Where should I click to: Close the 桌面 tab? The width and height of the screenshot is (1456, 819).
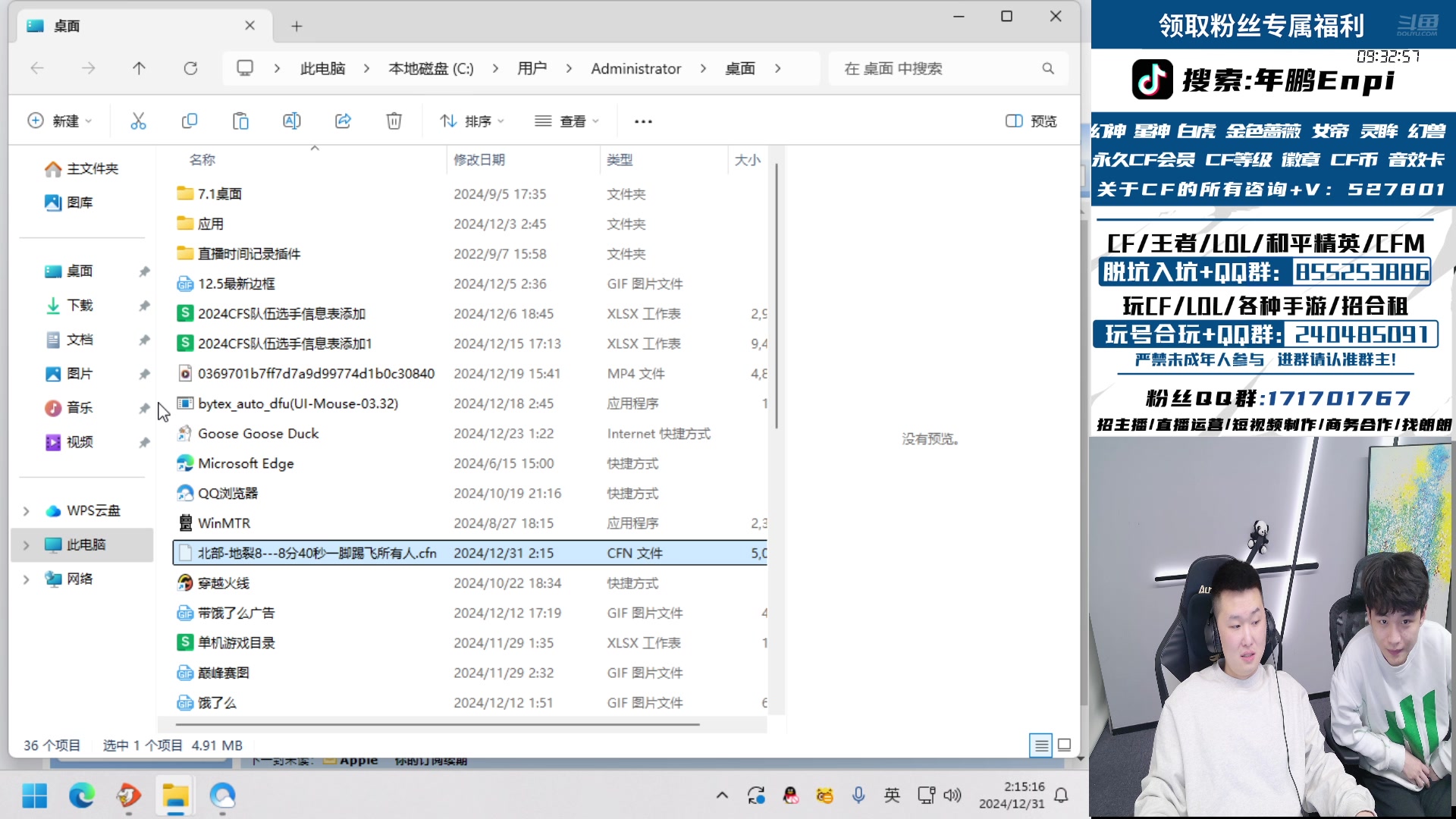coord(249,26)
